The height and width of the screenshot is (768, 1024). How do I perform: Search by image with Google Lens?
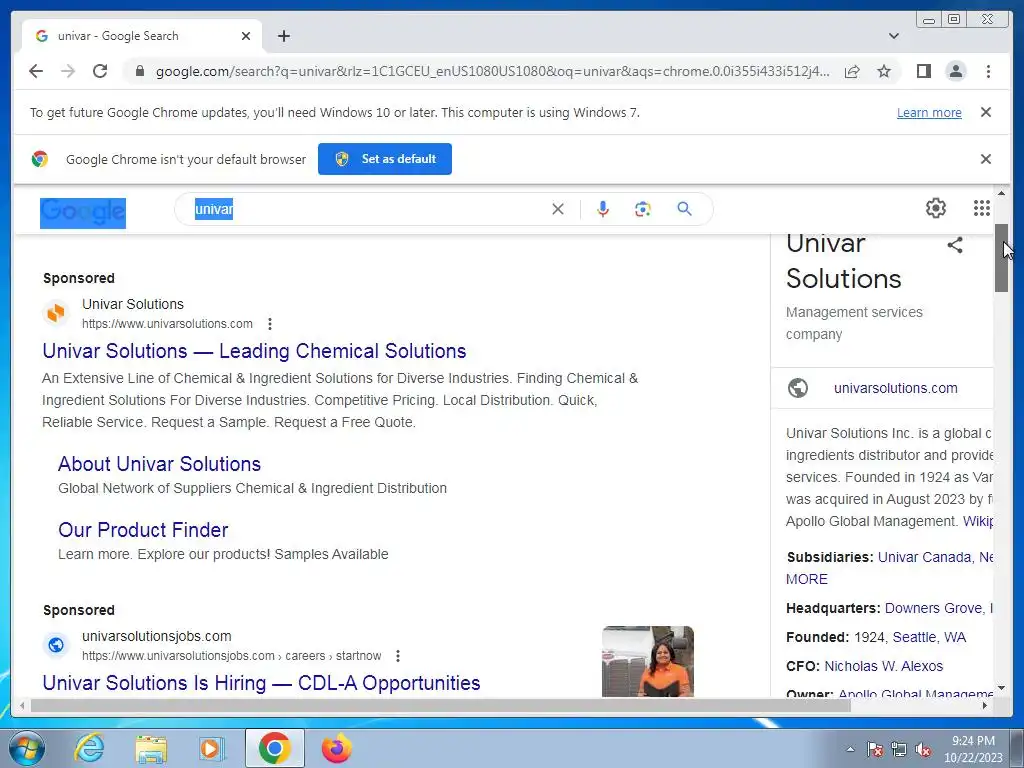point(643,209)
